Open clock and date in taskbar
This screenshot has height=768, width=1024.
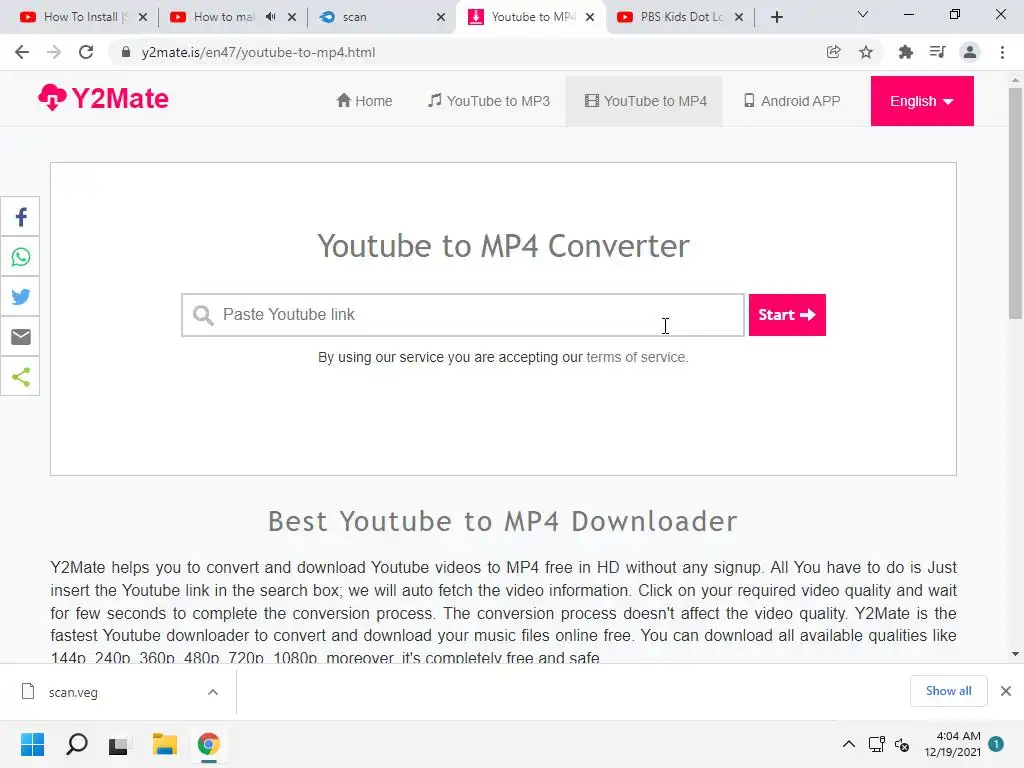[952, 744]
